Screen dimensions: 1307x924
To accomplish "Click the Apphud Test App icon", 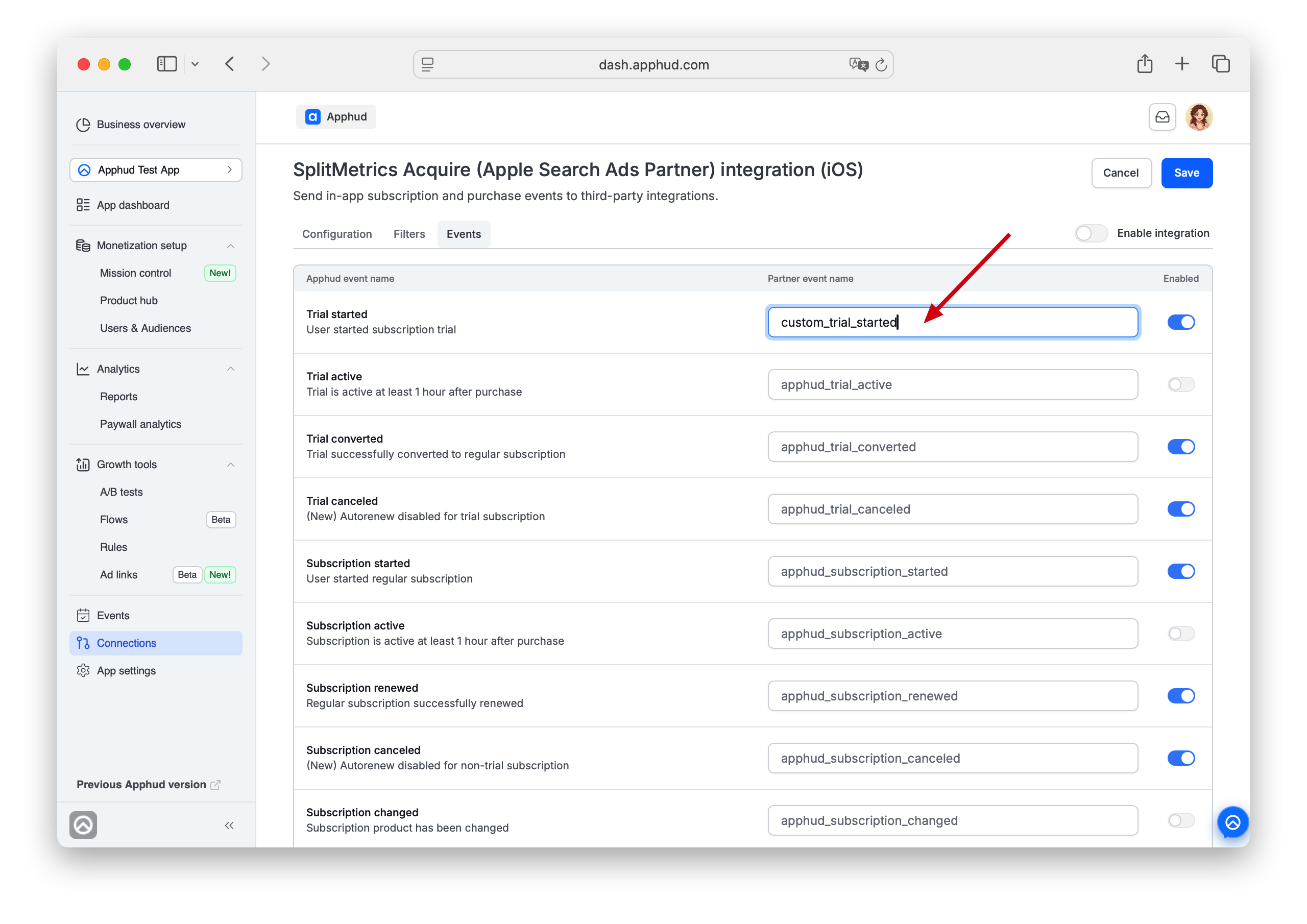I will click(84, 171).
